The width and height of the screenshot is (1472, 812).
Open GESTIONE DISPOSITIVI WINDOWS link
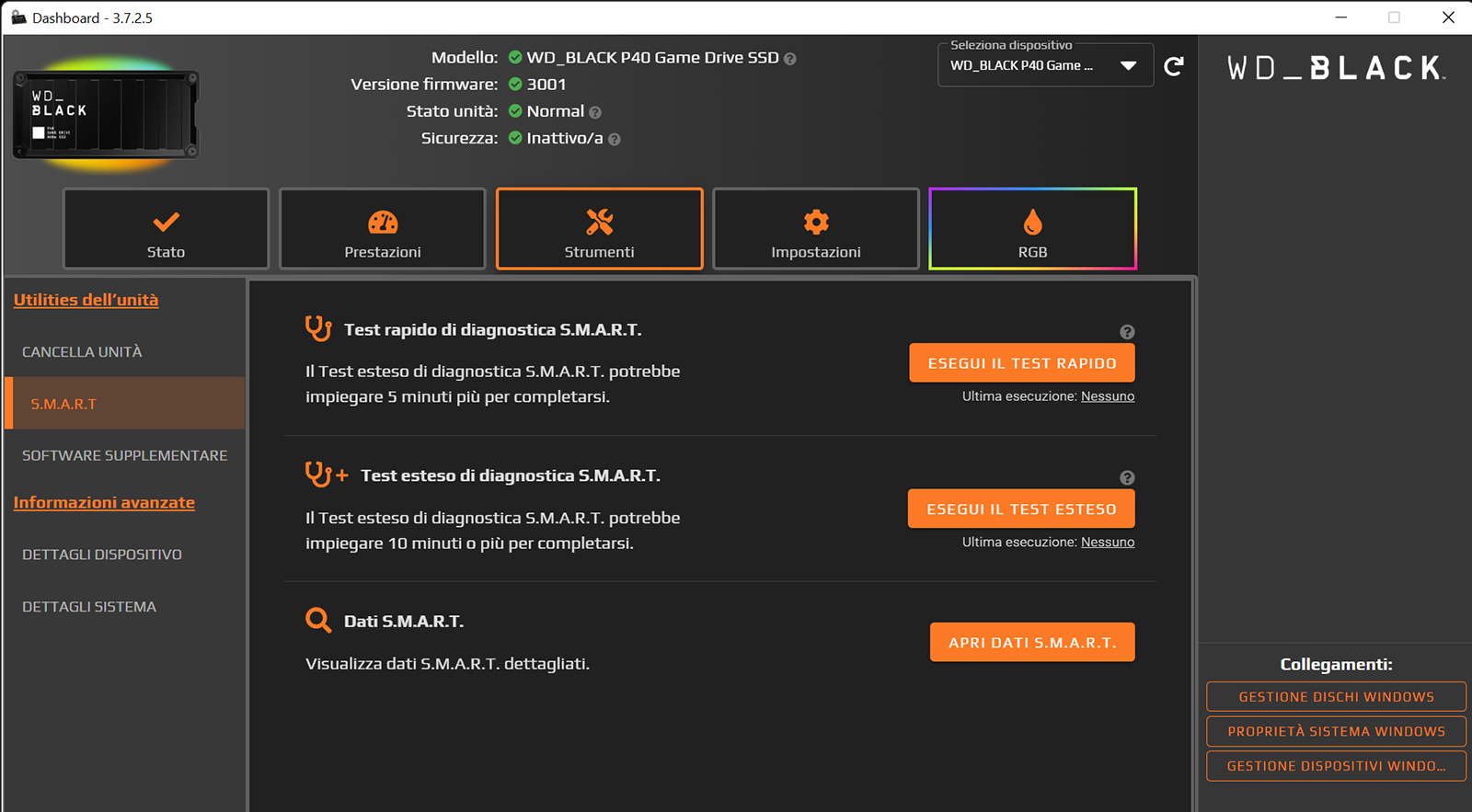click(1337, 766)
